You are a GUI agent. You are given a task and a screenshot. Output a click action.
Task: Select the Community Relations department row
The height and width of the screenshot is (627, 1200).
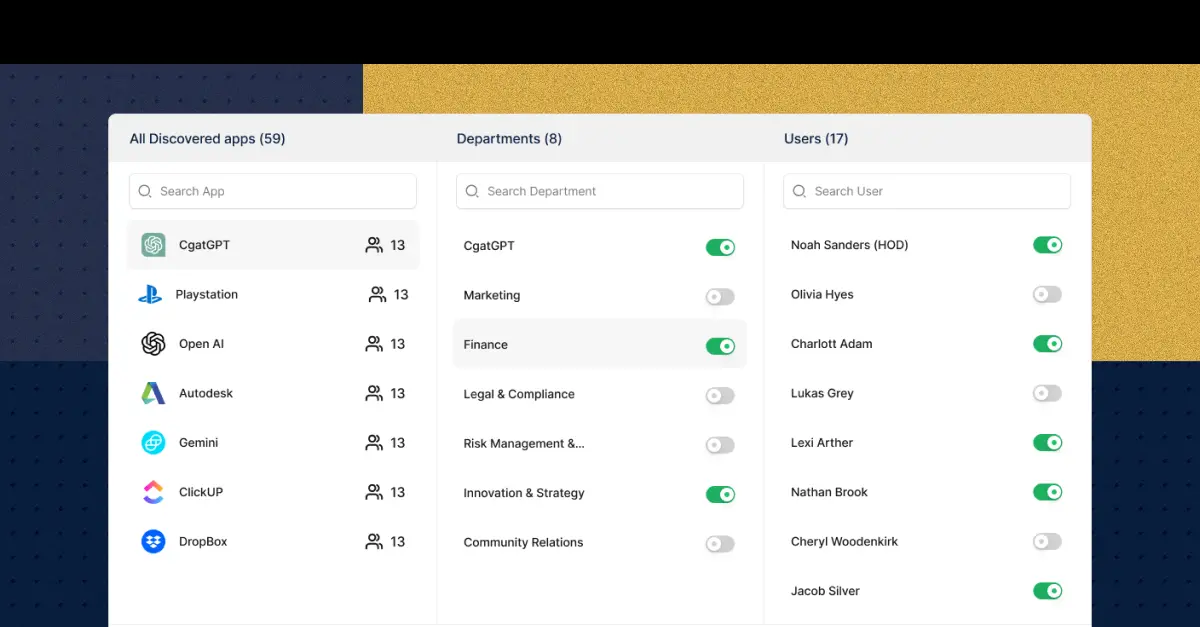tap(523, 543)
